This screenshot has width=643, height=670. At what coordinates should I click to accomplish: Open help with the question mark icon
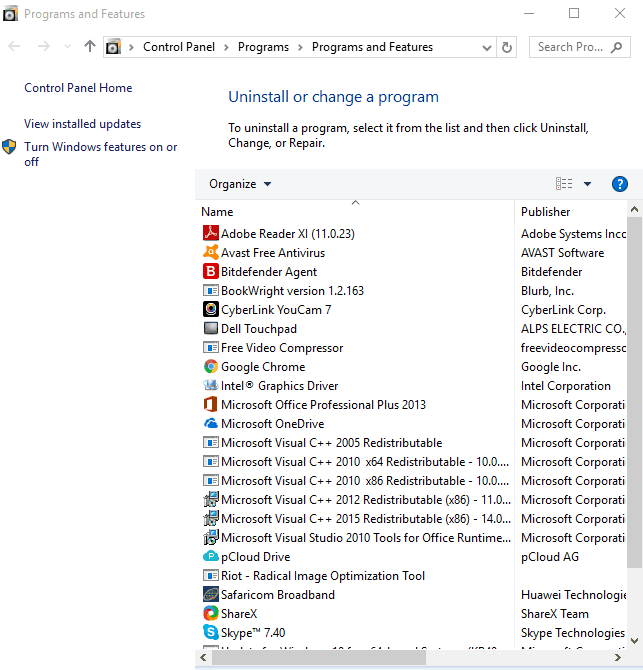point(619,184)
